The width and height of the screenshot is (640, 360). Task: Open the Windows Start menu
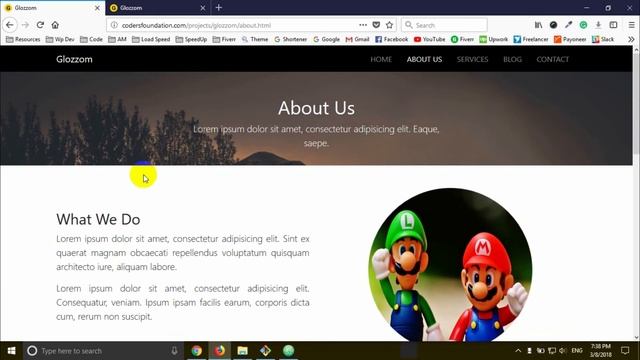[11, 351]
